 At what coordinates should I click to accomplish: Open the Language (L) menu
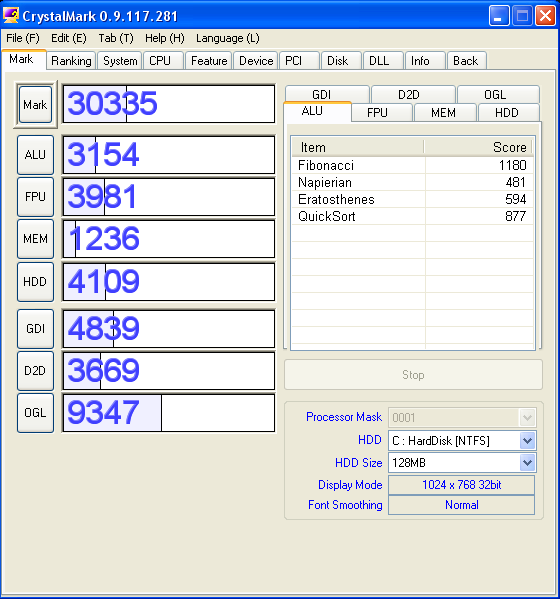pos(228,38)
